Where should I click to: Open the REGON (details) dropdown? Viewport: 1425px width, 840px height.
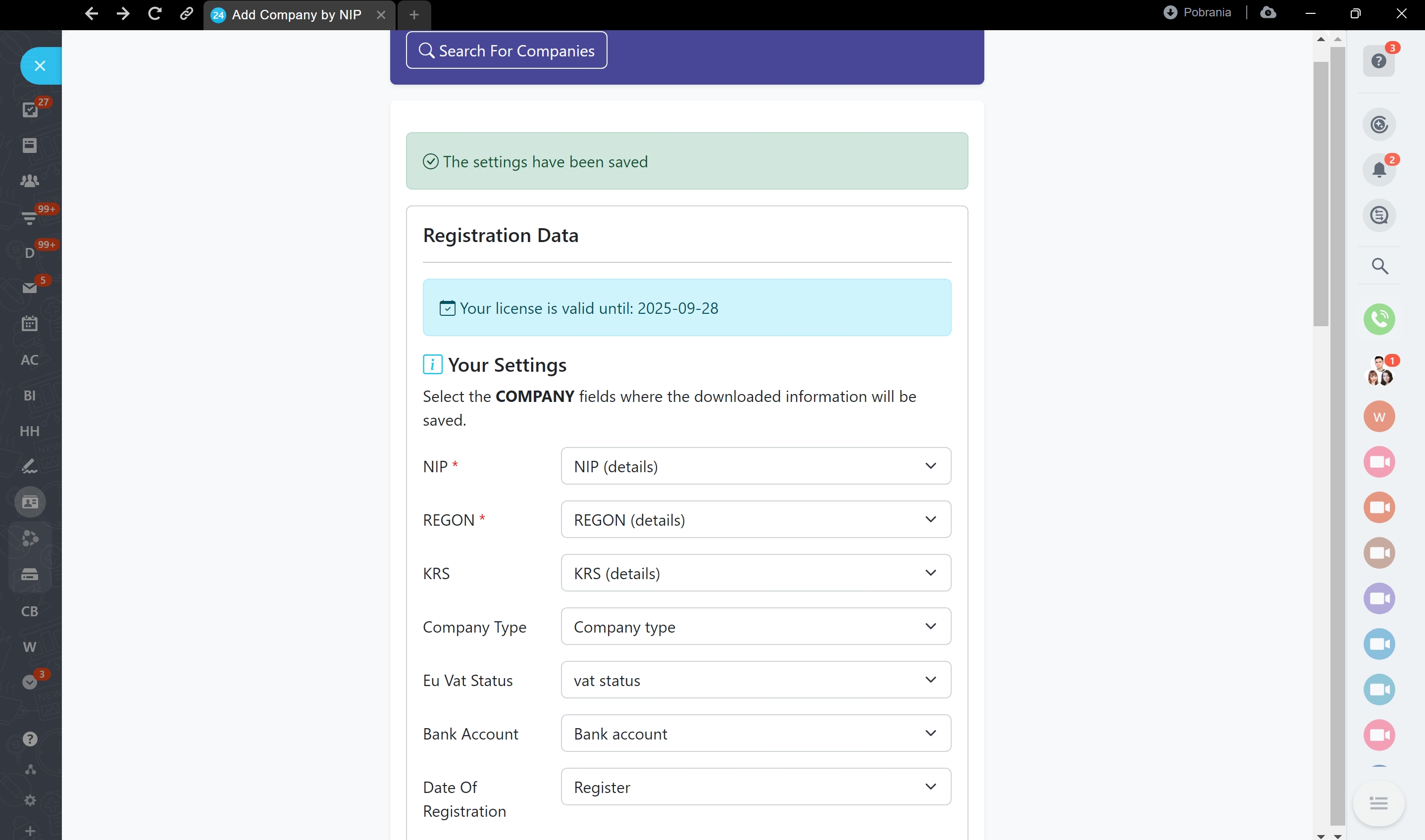tap(755, 519)
